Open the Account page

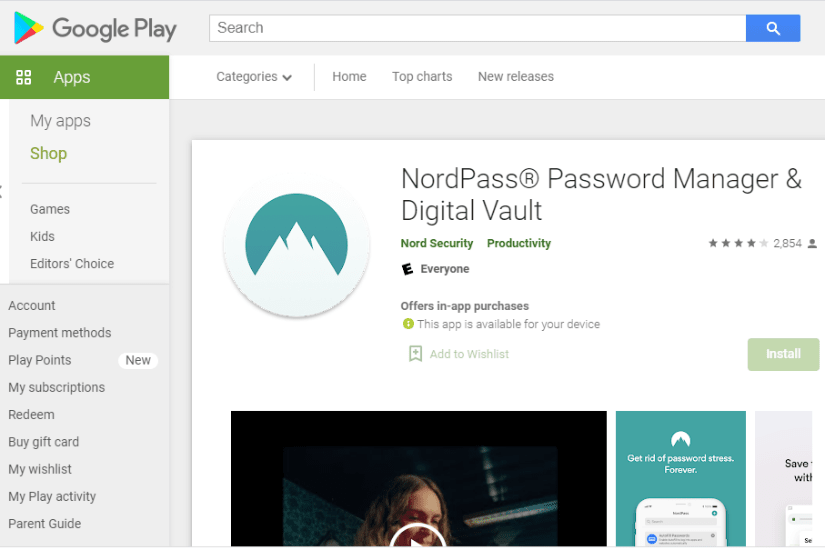(x=32, y=306)
